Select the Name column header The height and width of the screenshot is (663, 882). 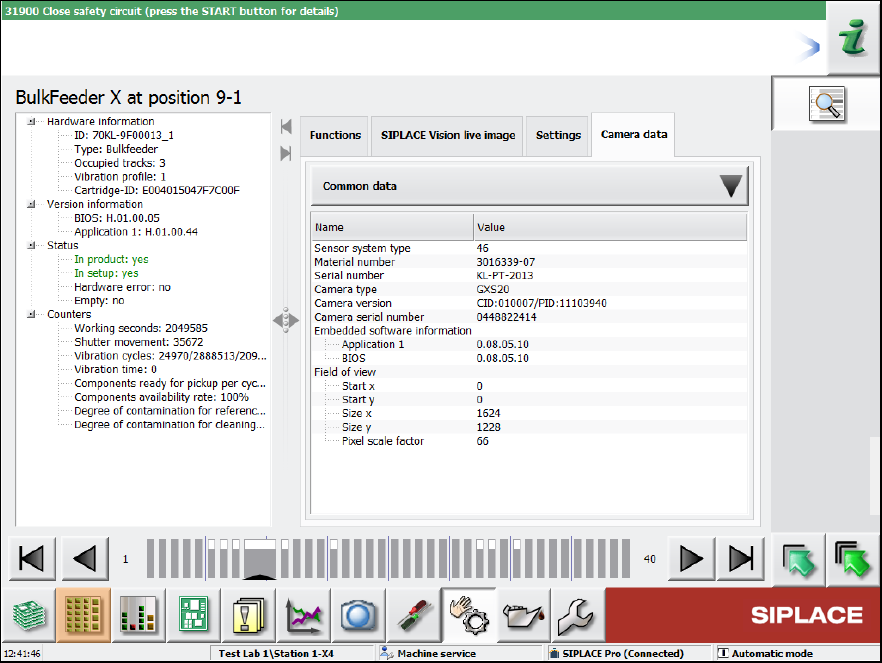click(391, 227)
